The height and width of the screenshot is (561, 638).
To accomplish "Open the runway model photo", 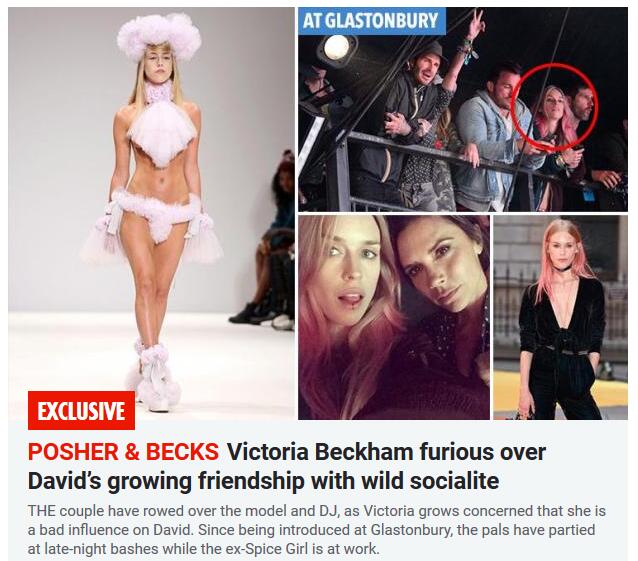I will [151, 213].
